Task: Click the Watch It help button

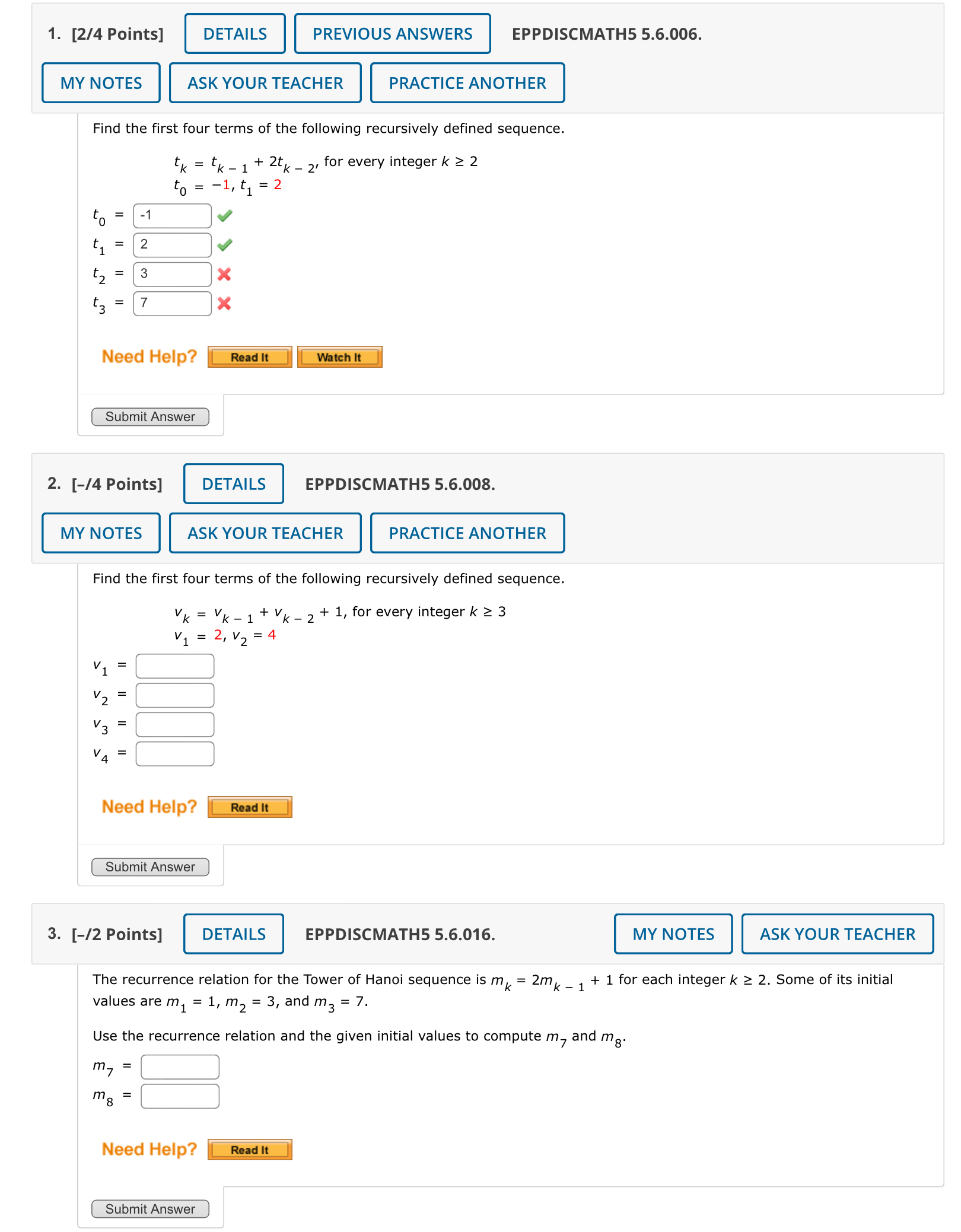Action: click(339, 356)
